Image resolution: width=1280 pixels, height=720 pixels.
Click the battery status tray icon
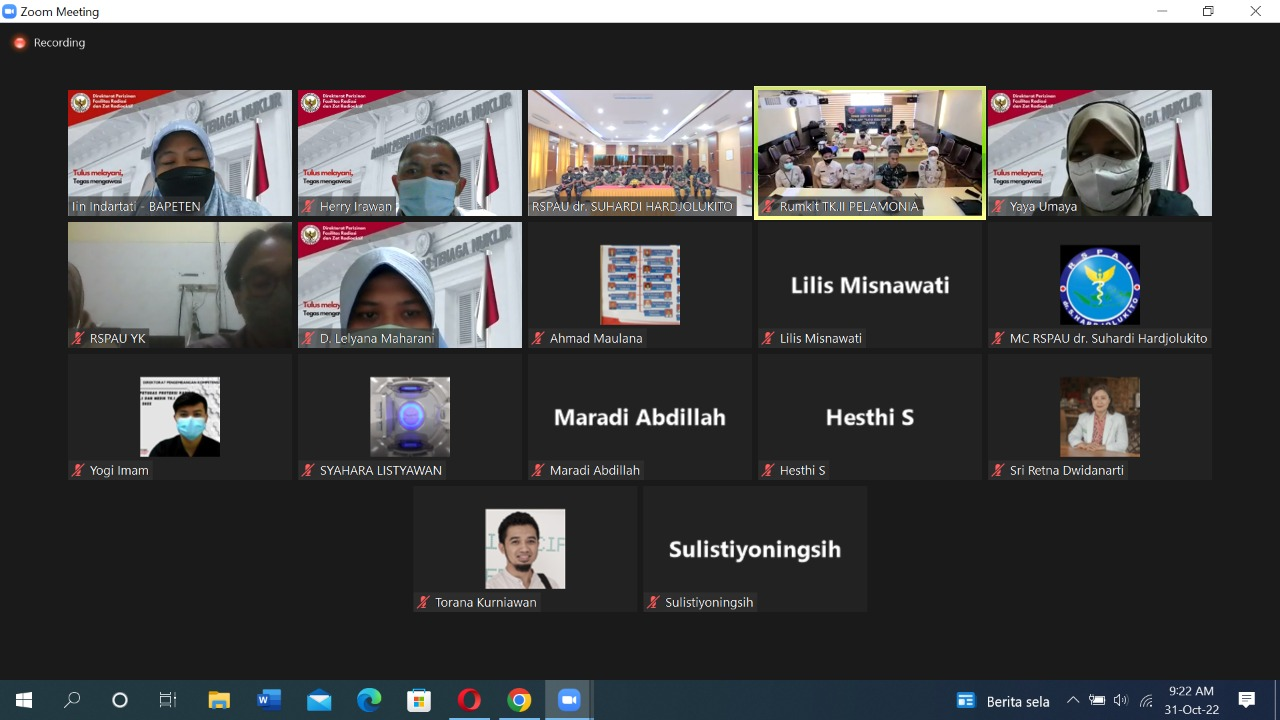click(1097, 700)
